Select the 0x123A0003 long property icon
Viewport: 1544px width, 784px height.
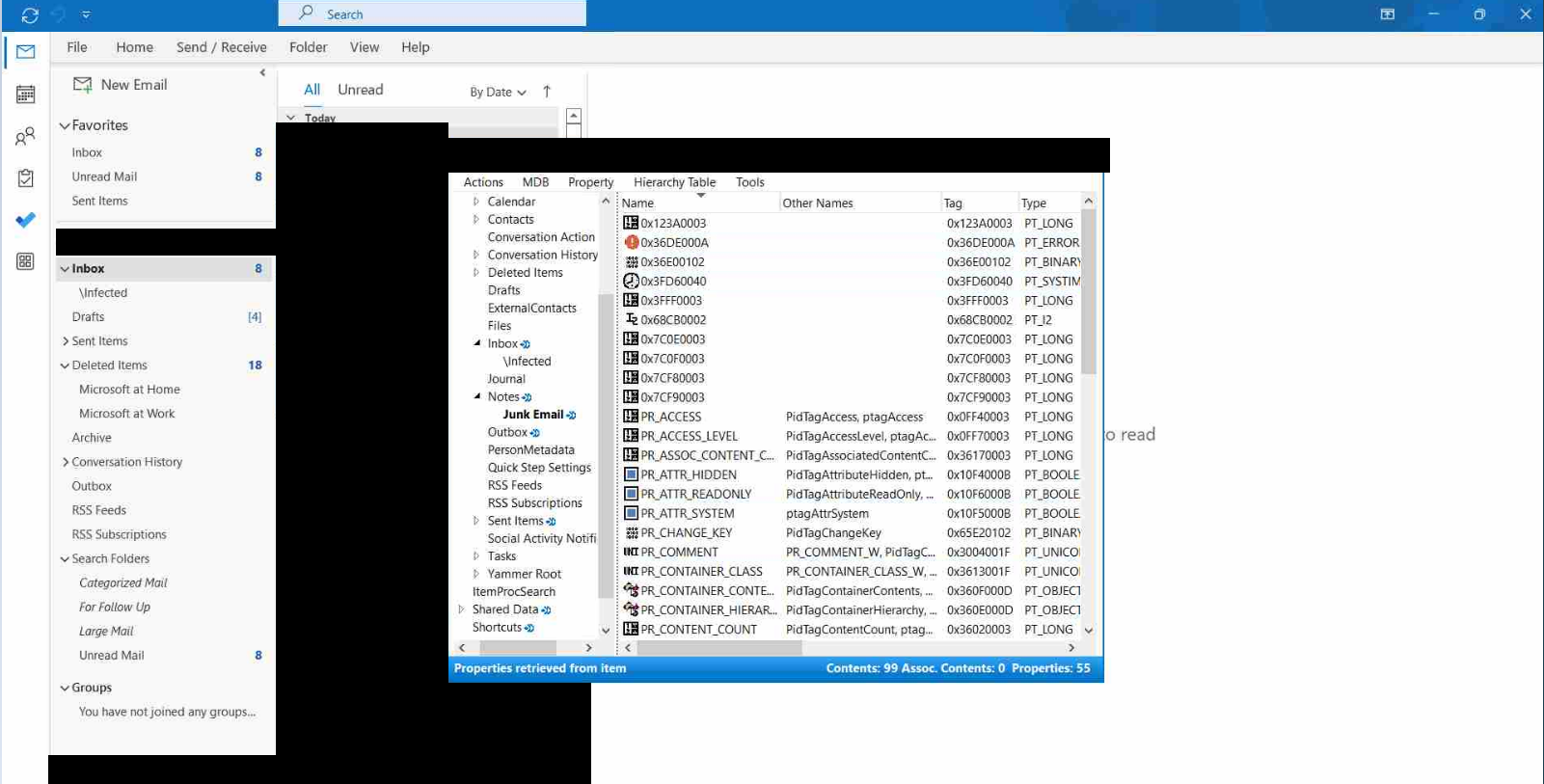coord(631,223)
